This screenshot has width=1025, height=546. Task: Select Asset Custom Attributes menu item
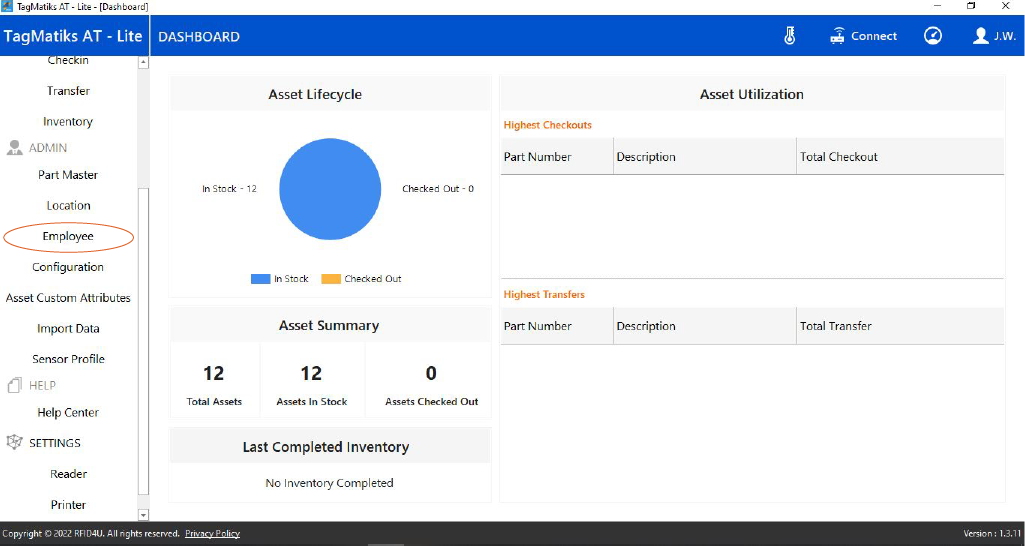(x=68, y=298)
